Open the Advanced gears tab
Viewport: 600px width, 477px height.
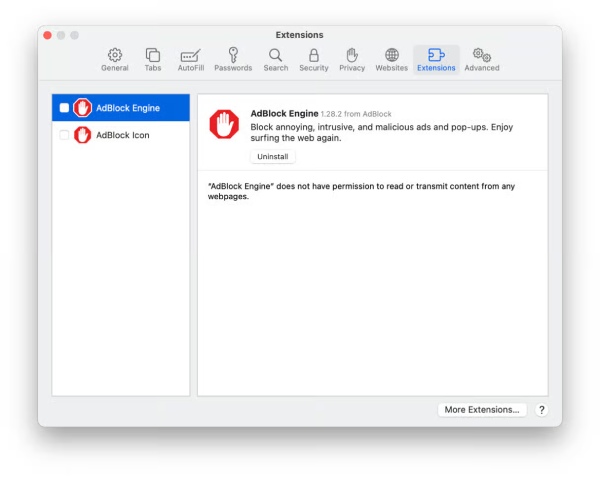click(x=482, y=60)
